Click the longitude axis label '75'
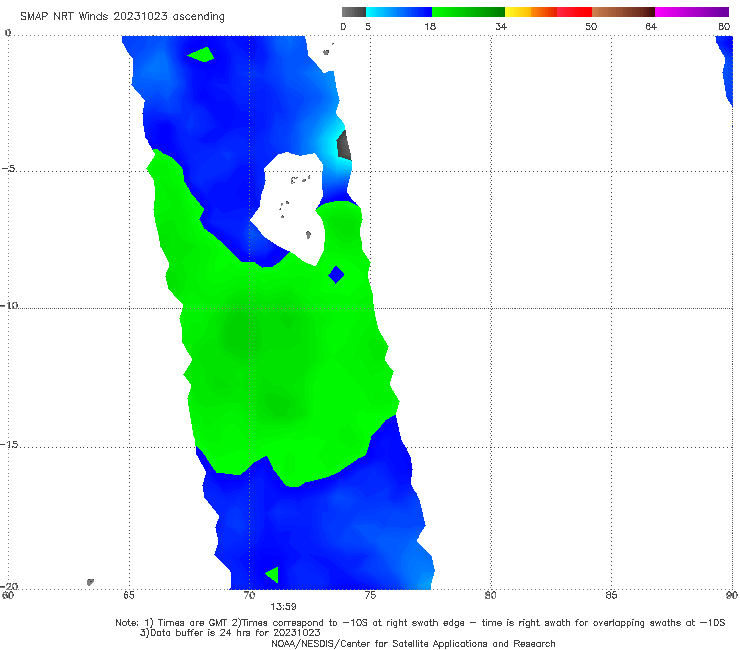This screenshot has height=650, width=740. click(370, 595)
